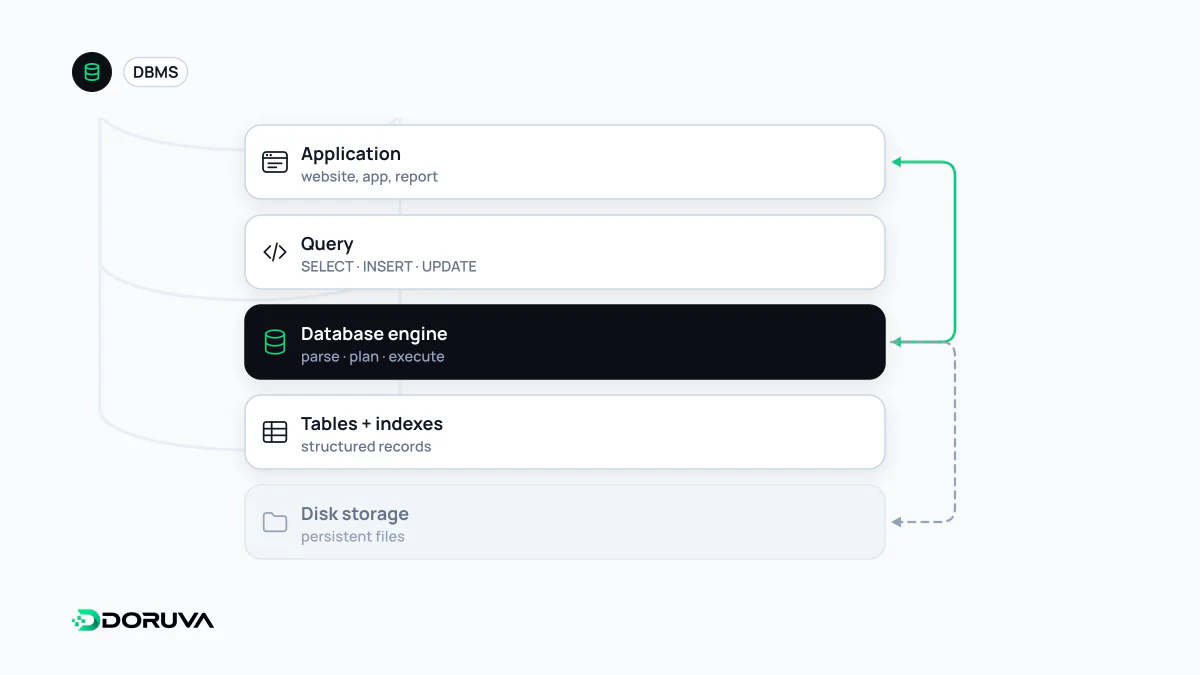Click the "Database engine" heading
The width and height of the screenshot is (1200, 675).
pos(374,334)
